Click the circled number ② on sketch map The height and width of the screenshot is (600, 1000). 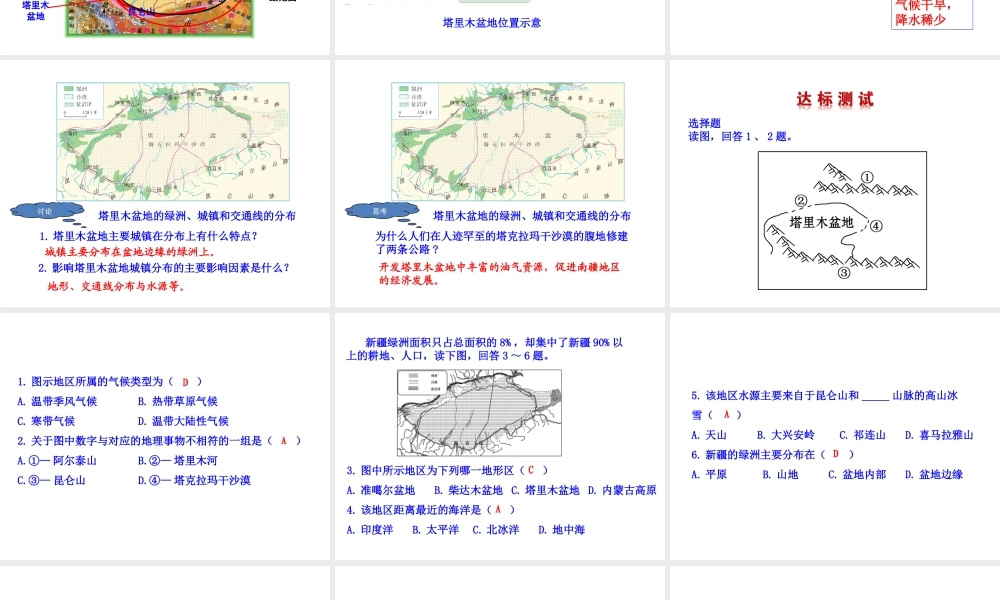pos(801,201)
